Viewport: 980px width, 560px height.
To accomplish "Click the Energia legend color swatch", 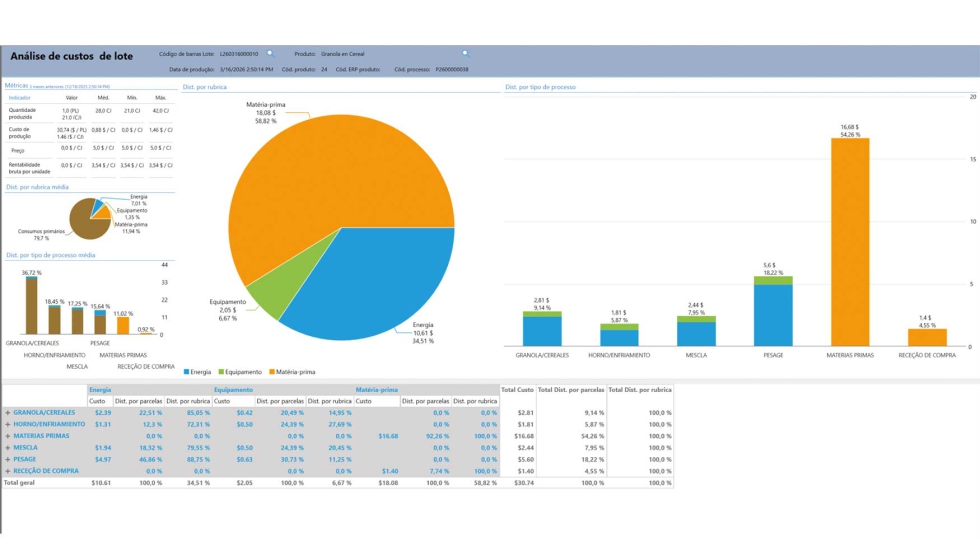I will [x=187, y=372].
